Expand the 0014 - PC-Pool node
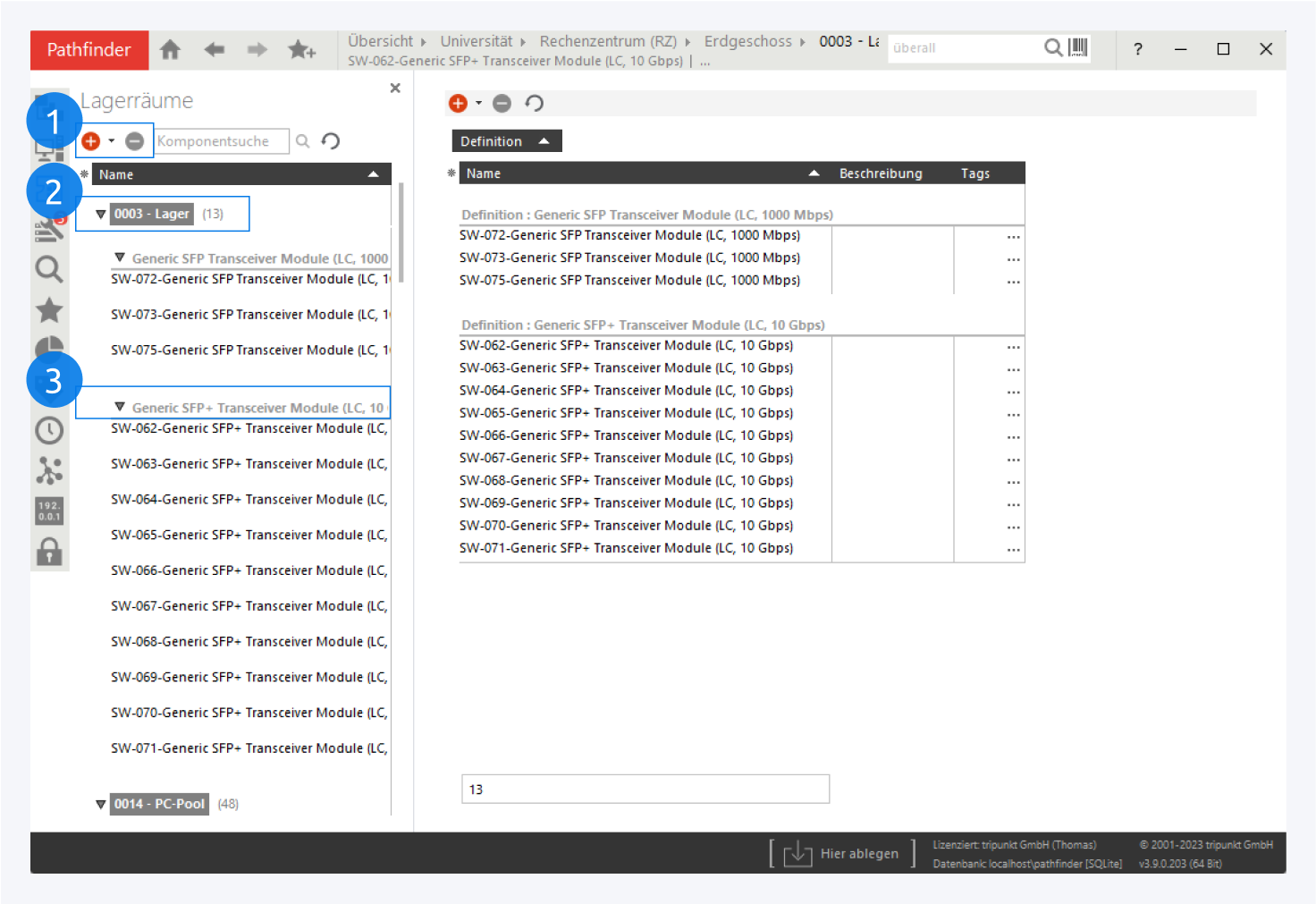This screenshot has width=1316, height=904. click(101, 805)
